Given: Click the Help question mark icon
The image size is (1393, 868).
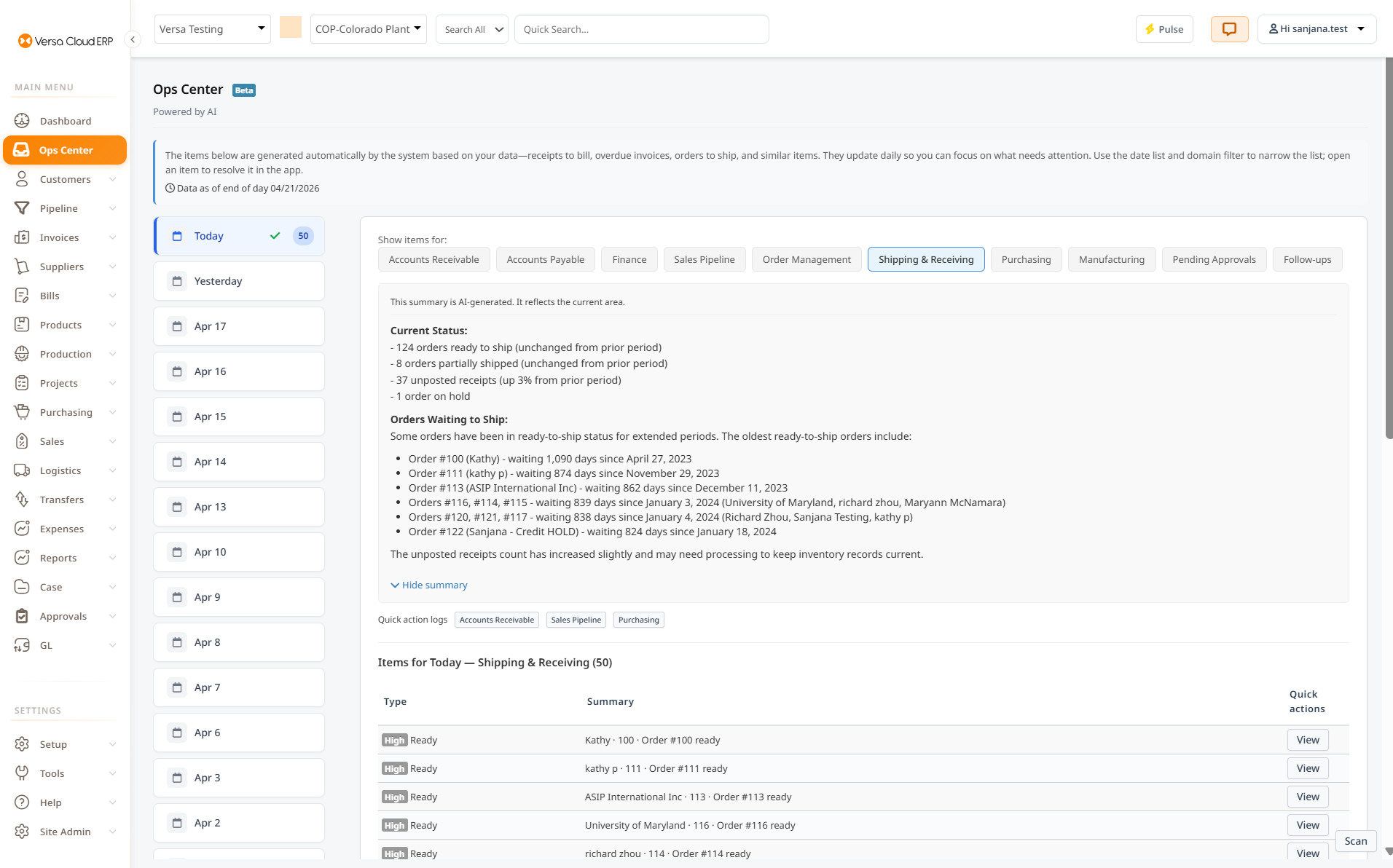Looking at the screenshot, I should [22, 802].
